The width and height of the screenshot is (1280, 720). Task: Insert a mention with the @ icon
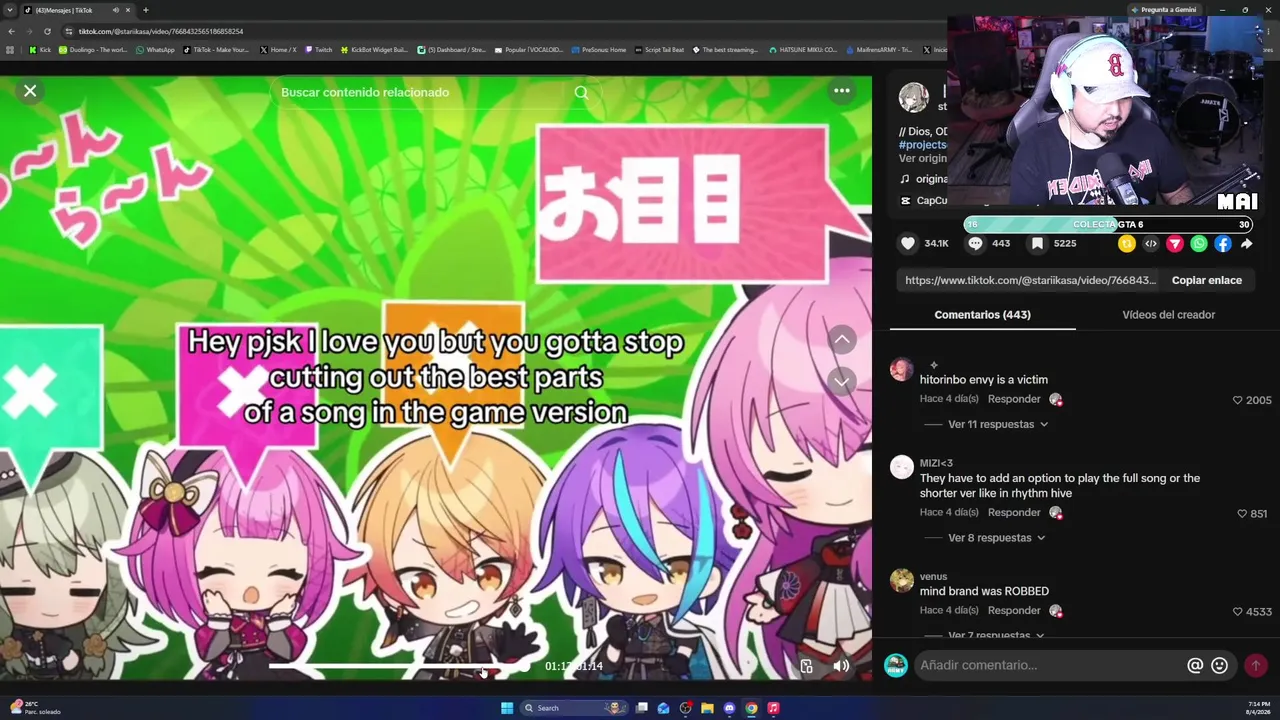1195,665
